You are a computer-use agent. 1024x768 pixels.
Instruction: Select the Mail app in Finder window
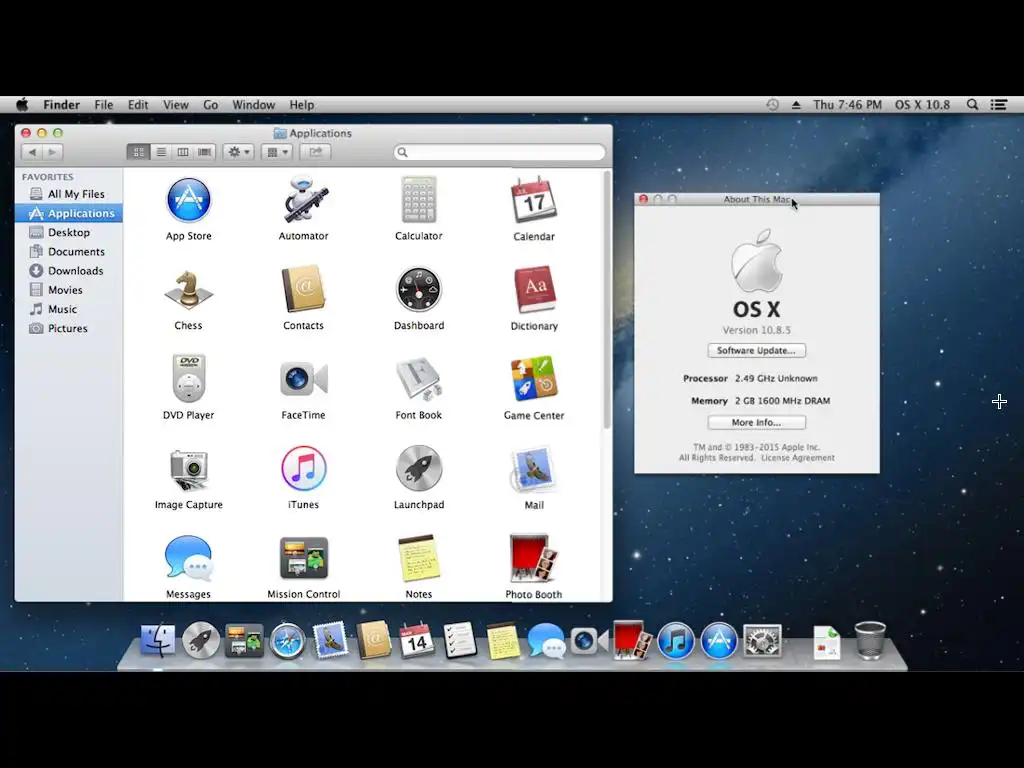(534, 469)
